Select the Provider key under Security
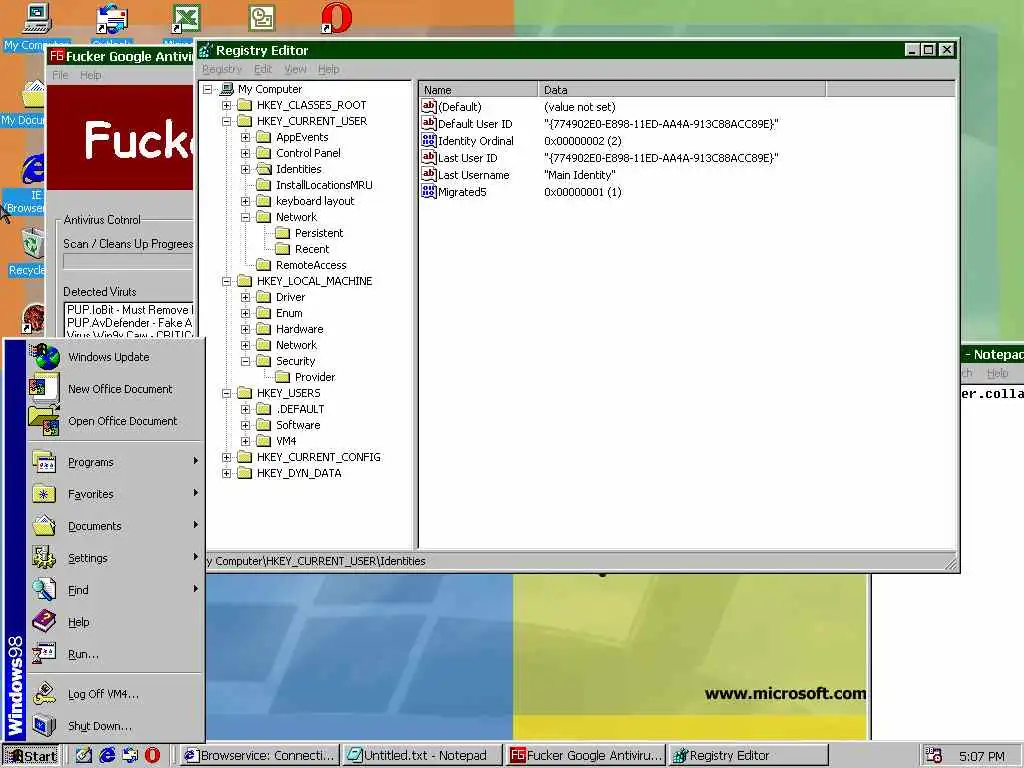 point(315,377)
